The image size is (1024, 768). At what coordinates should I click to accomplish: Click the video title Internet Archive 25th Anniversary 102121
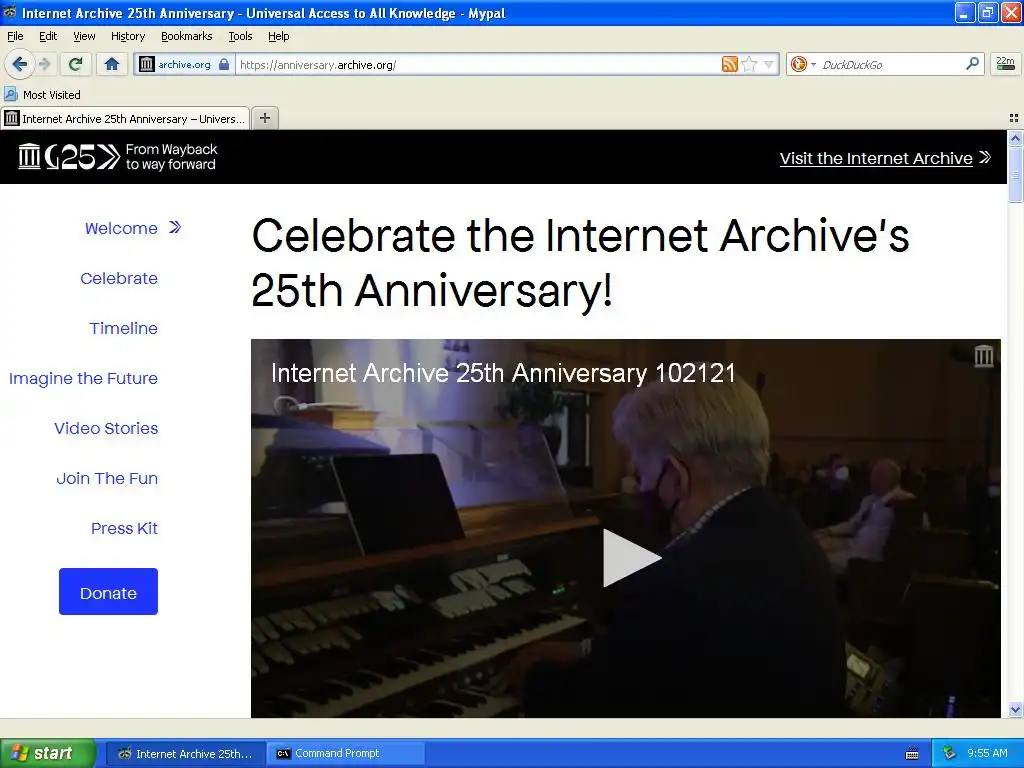[x=503, y=373]
